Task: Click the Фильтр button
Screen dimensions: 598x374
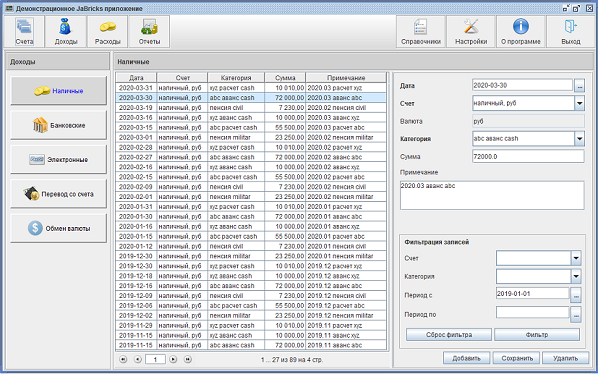Action: pos(537,335)
